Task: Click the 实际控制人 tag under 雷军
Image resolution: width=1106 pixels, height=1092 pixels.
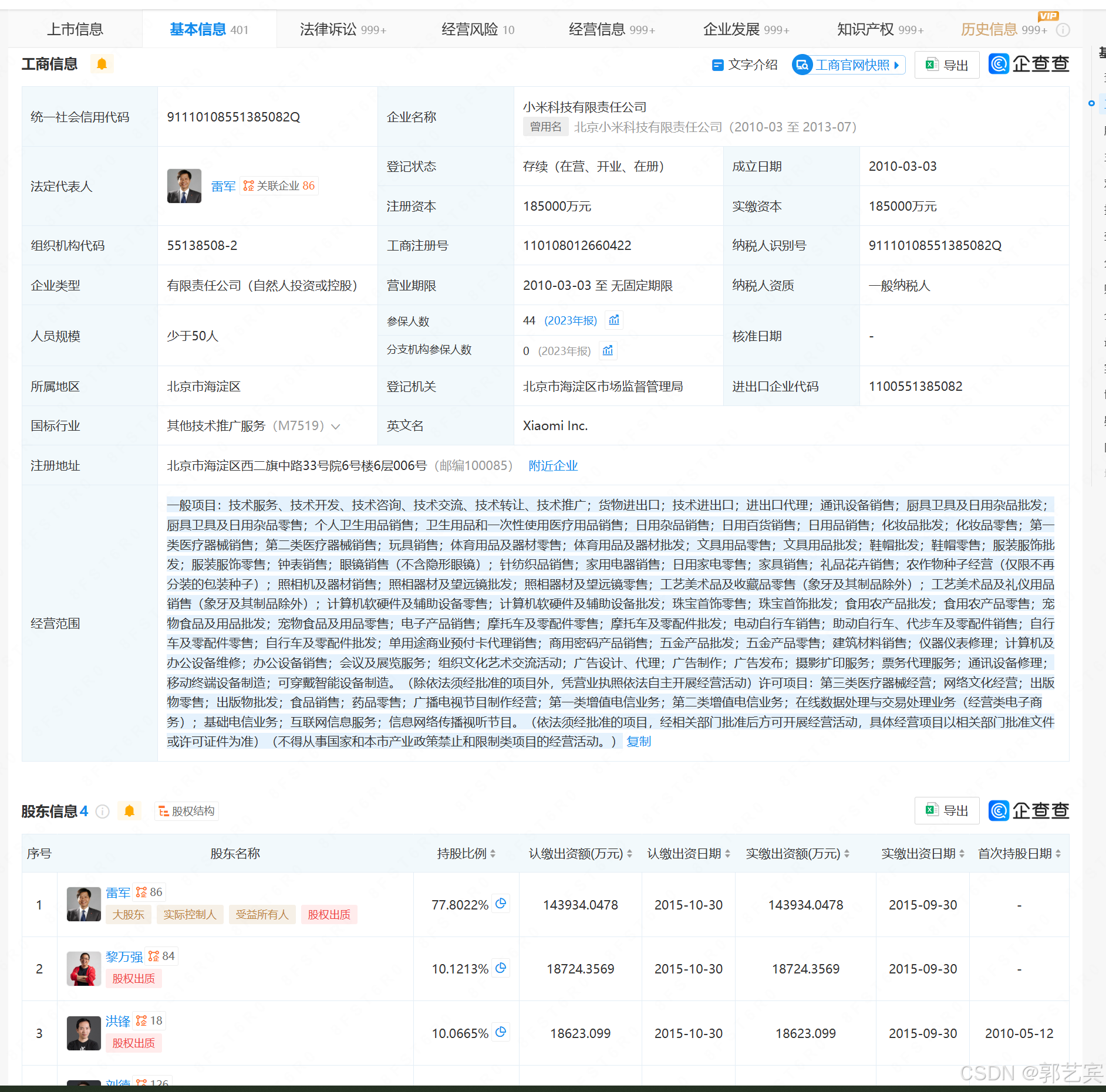Action: (190, 914)
